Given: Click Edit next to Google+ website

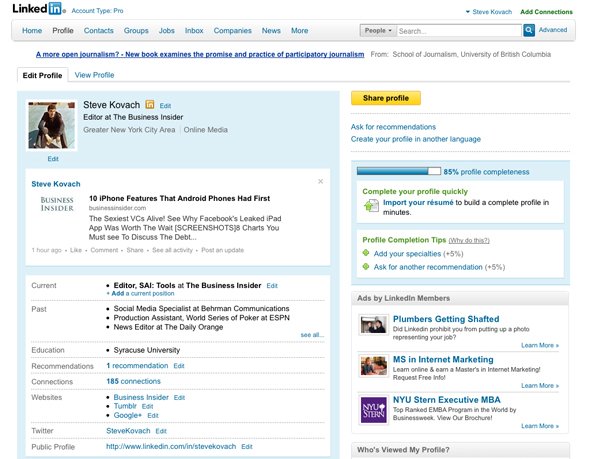Looking at the screenshot, I should click(153, 416).
